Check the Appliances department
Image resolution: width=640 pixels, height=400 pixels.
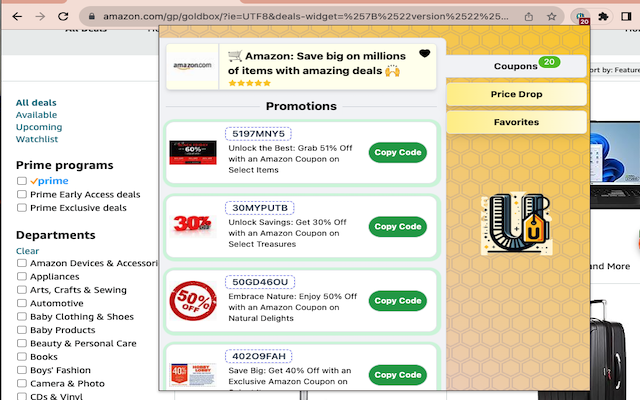pos(22,276)
